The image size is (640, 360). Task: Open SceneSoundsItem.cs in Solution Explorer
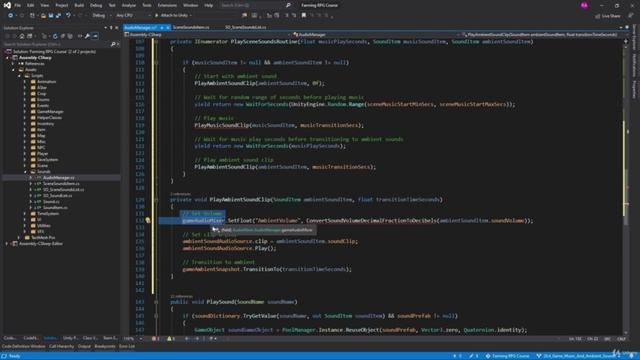61,184
